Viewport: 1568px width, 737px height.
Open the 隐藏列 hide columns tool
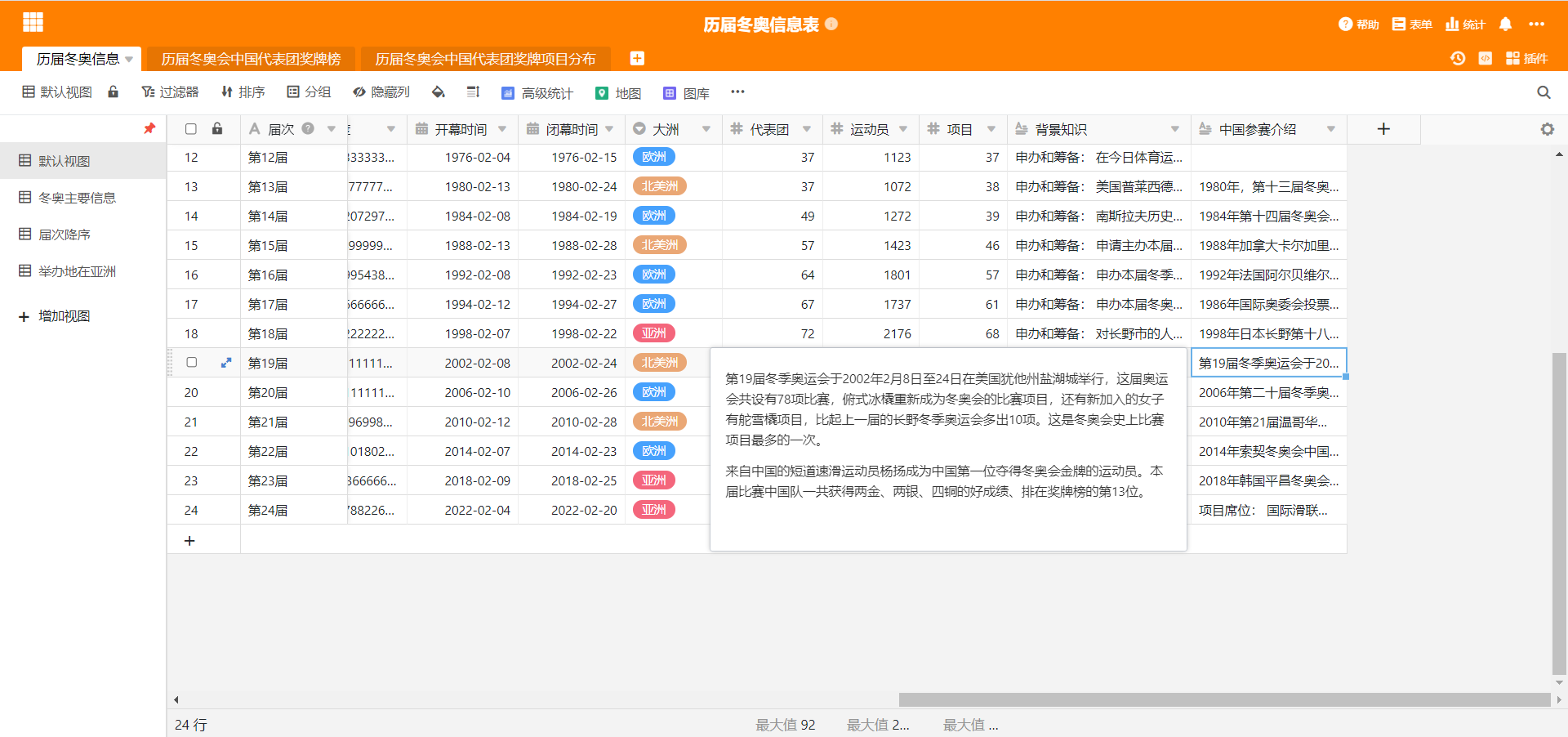coord(381,92)
